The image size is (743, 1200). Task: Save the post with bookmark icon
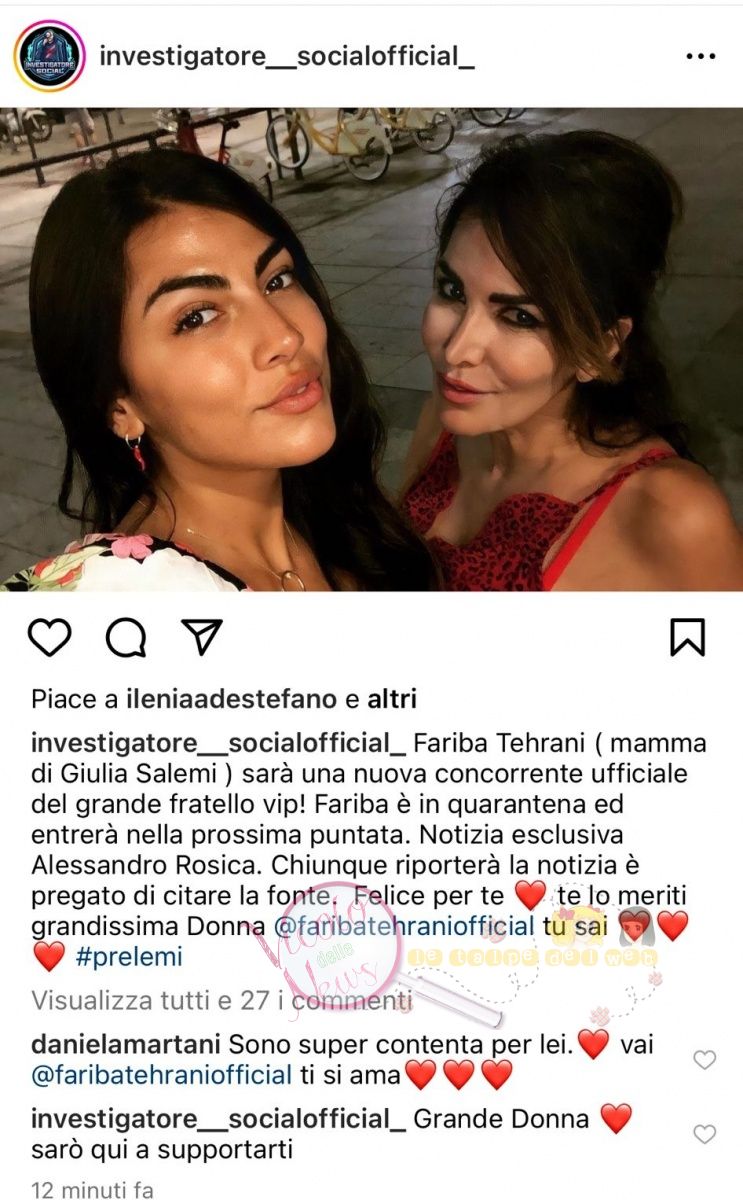click(688, 637)
